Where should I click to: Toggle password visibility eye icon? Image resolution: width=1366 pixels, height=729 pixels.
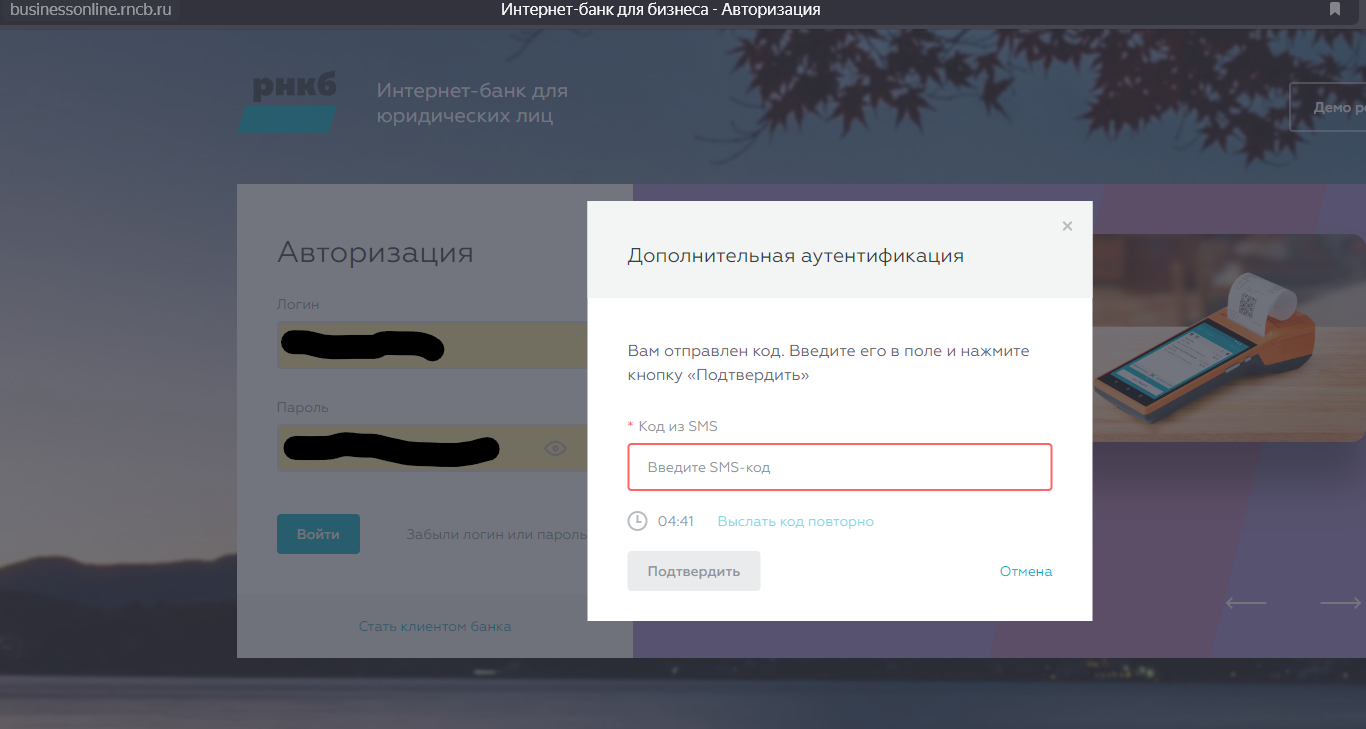(555, 448)
